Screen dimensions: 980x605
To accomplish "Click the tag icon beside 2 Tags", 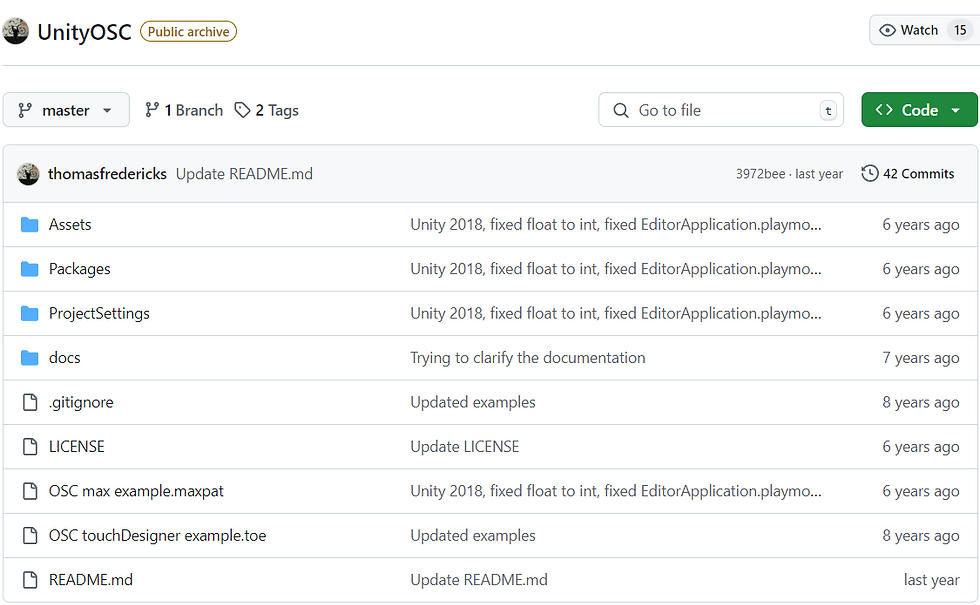I will point(242,110).
